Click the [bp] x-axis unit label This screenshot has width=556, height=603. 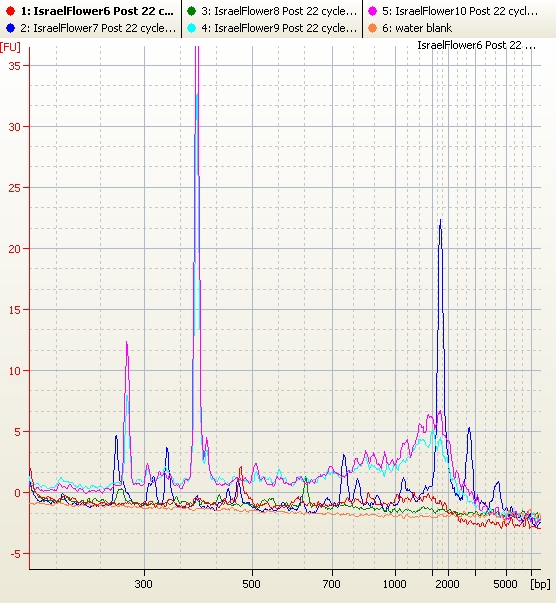[x=540, y=584]
